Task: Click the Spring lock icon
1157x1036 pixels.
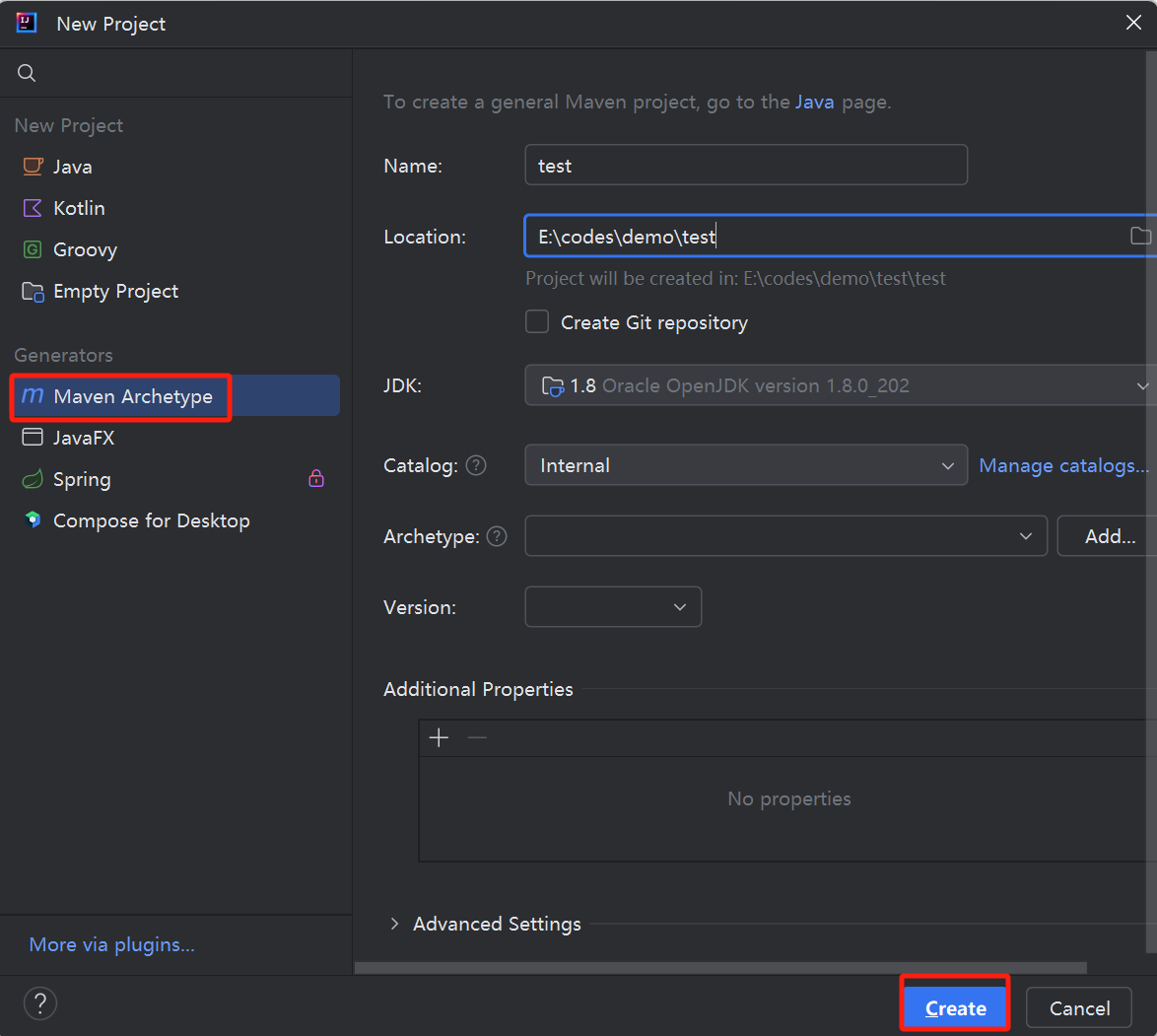Action: 316,479
